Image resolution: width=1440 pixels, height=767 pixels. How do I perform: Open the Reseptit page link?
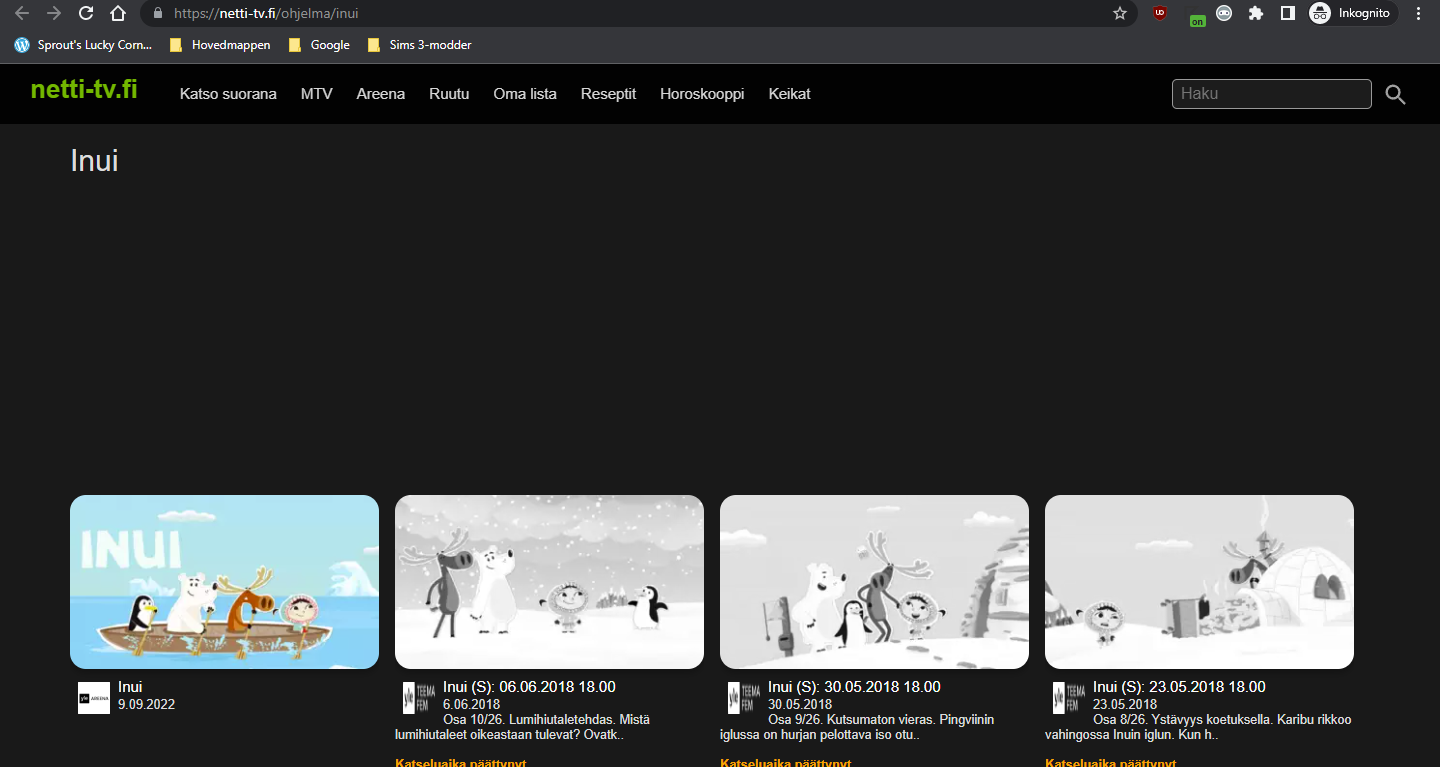(x=608, y=94)
